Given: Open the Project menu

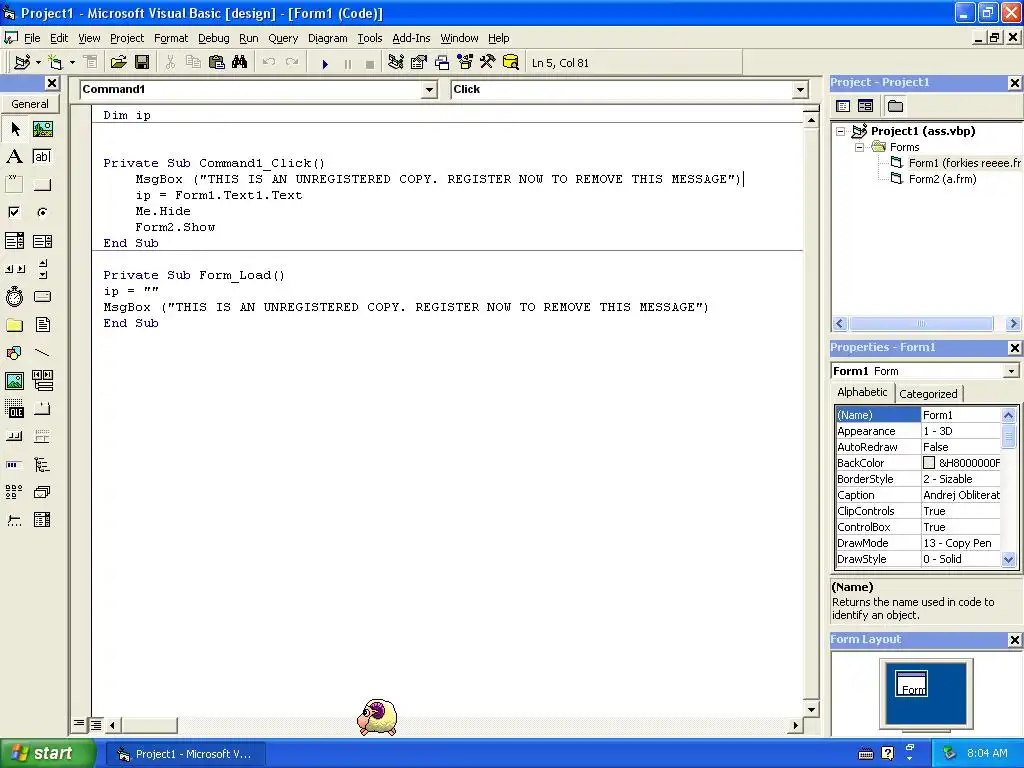Looking at the screenshot, I should click(x=127, y=38).
